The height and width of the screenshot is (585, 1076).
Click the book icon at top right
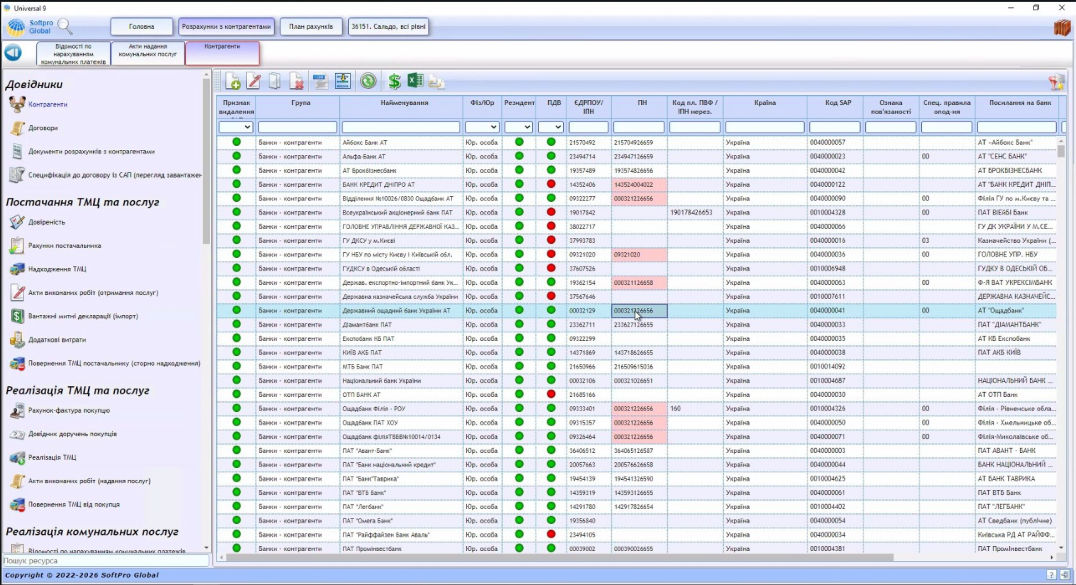point(1062,27)
